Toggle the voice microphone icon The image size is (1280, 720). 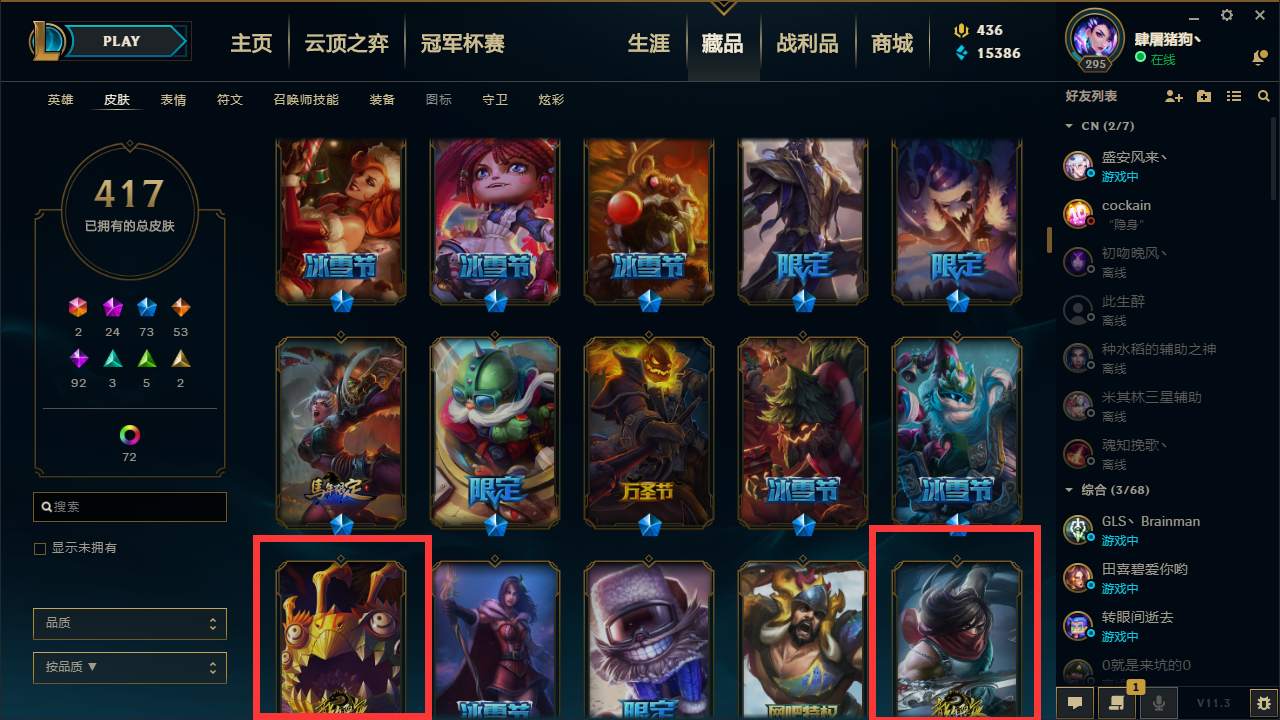(x=1159, y=702)
